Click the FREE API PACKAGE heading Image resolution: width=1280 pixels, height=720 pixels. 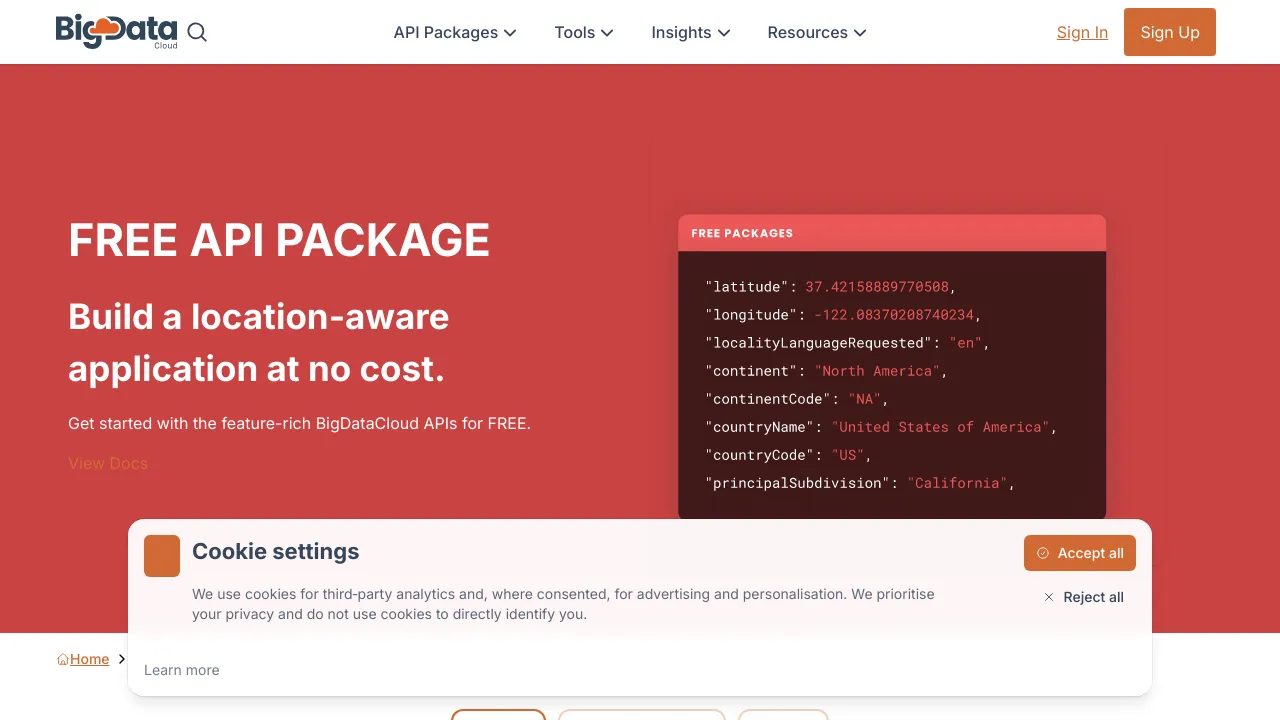[279, 240]
